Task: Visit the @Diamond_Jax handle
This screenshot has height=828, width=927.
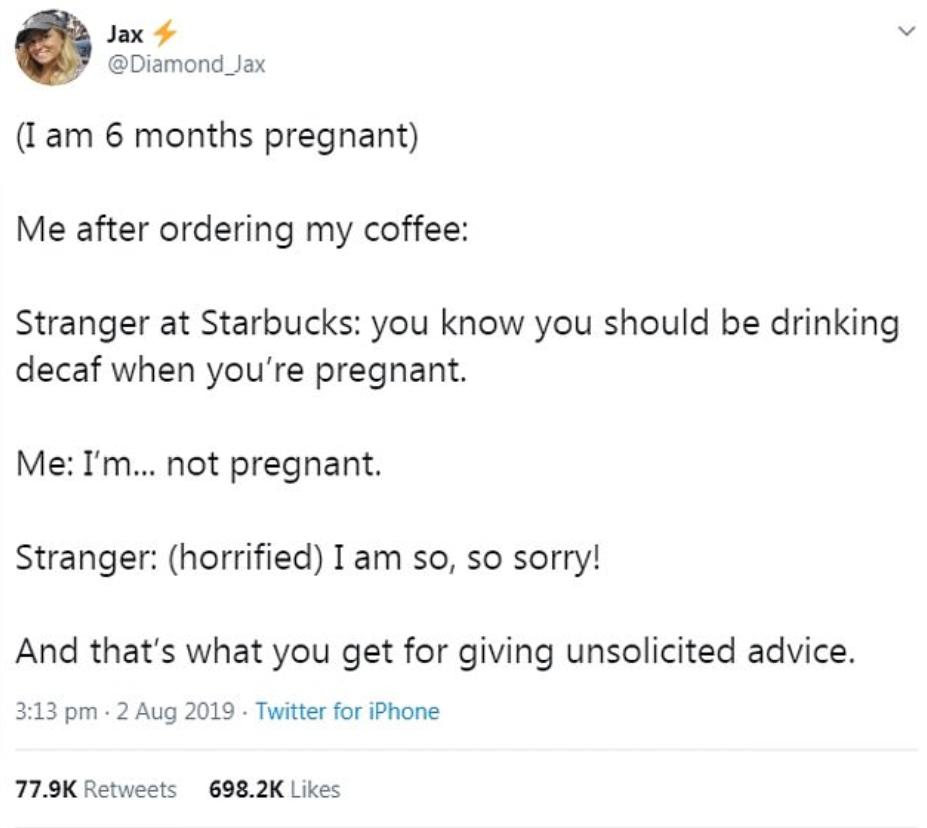Action: point(185,66)
